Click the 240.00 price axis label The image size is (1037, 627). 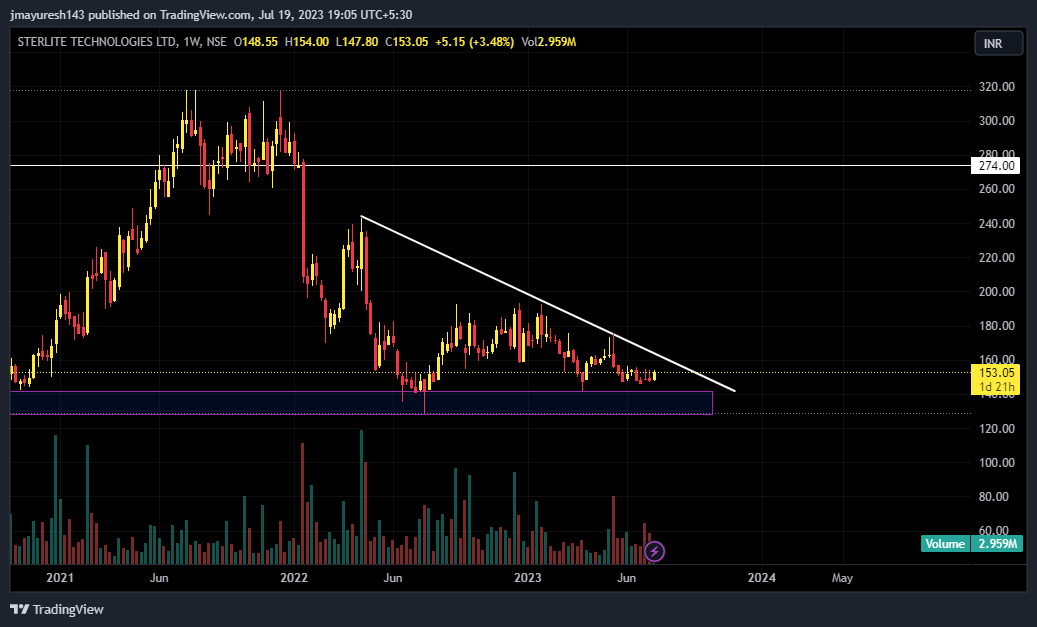coord(997,224)
